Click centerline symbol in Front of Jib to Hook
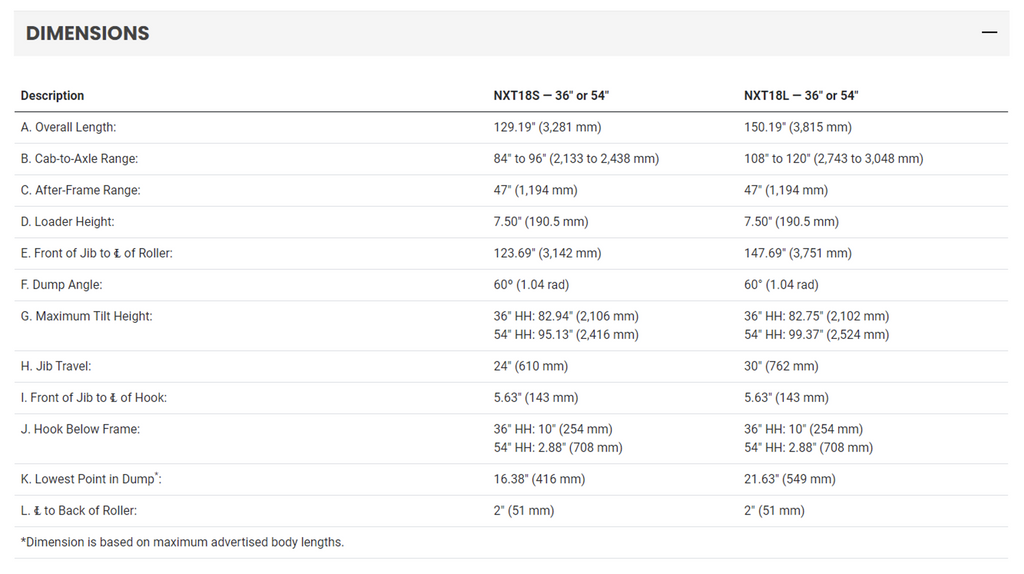1024x574 pixels. tap(114, 398)
